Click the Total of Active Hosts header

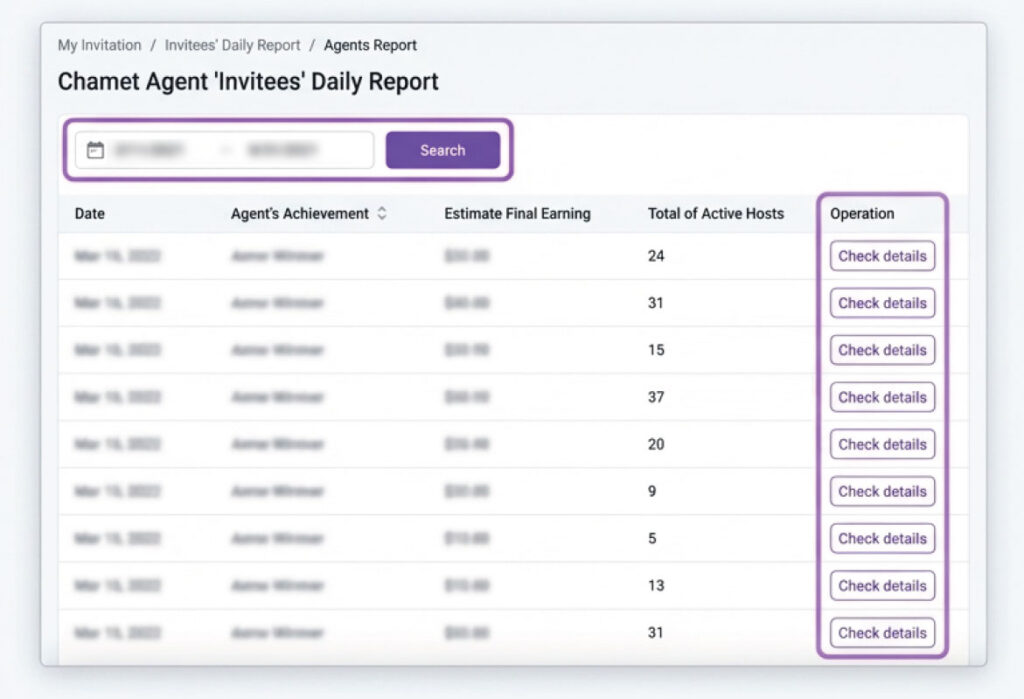coord(715,213)
